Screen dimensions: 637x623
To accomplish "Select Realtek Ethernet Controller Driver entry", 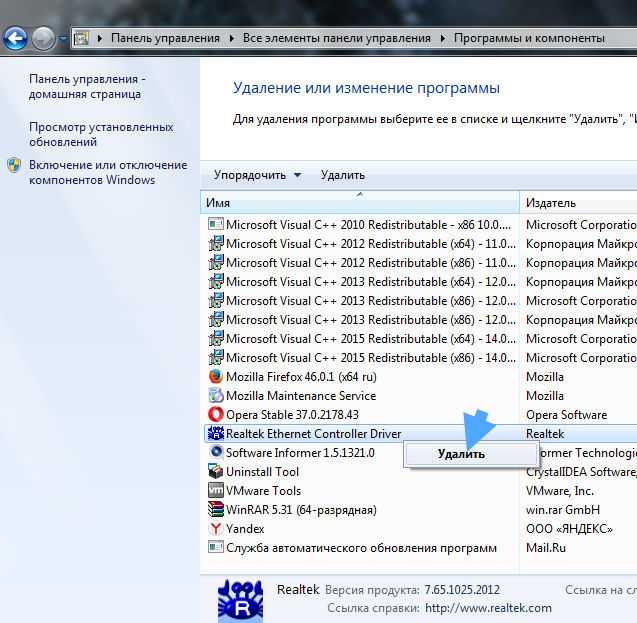I will [418, 434].
